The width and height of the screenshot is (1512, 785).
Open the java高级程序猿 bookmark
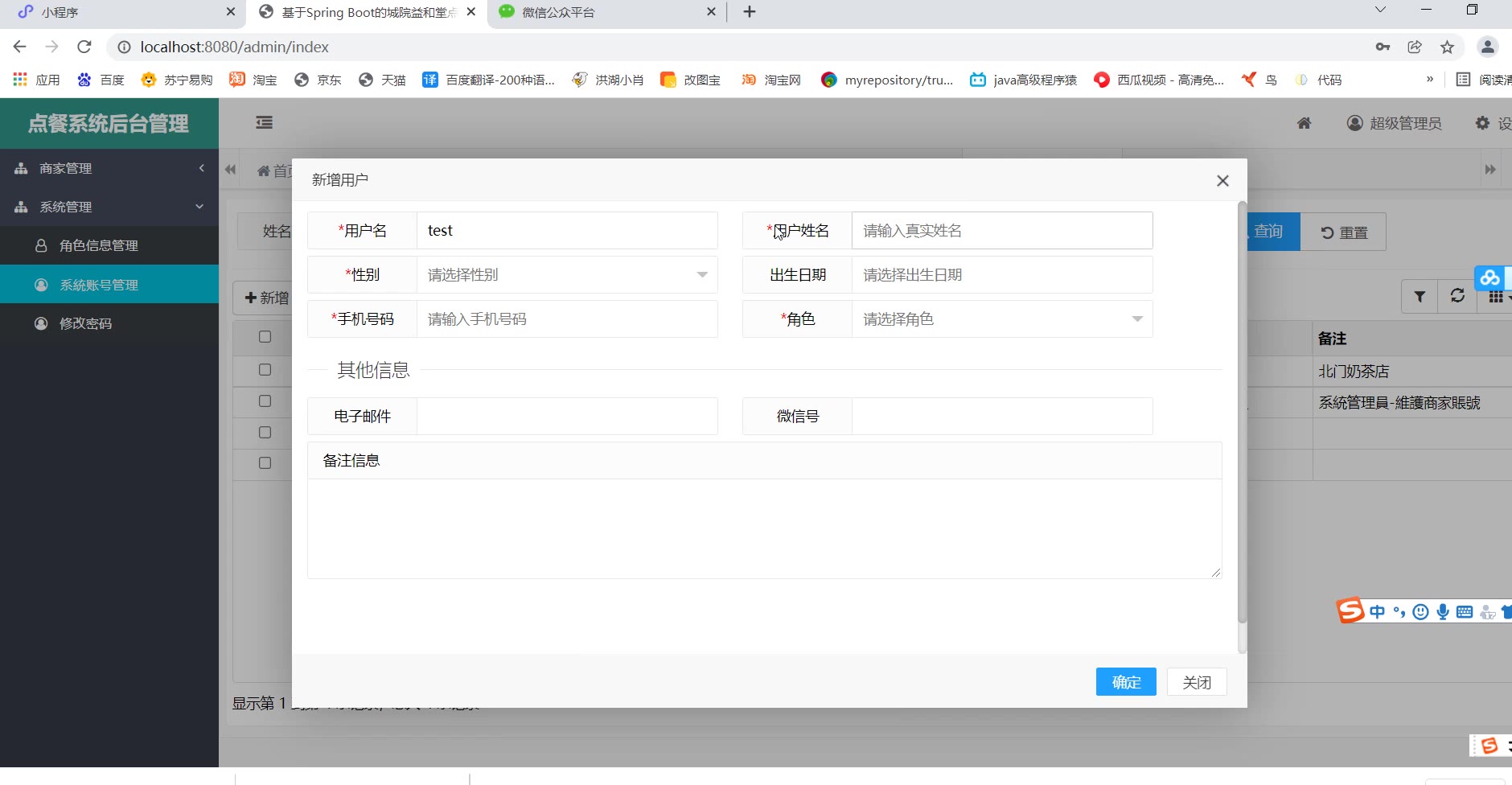click(x=1024, y=80)
